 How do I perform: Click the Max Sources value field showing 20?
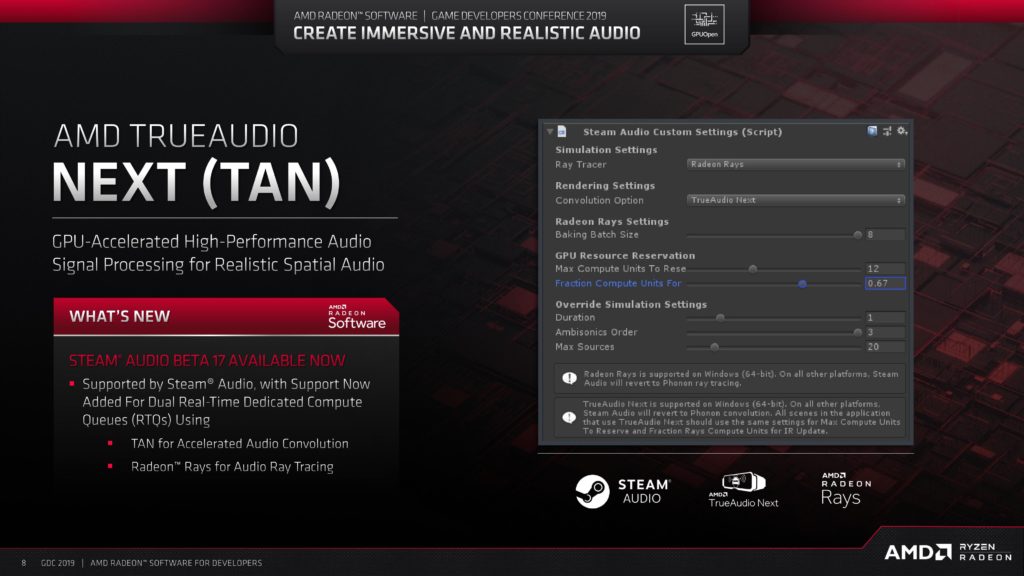885,347
